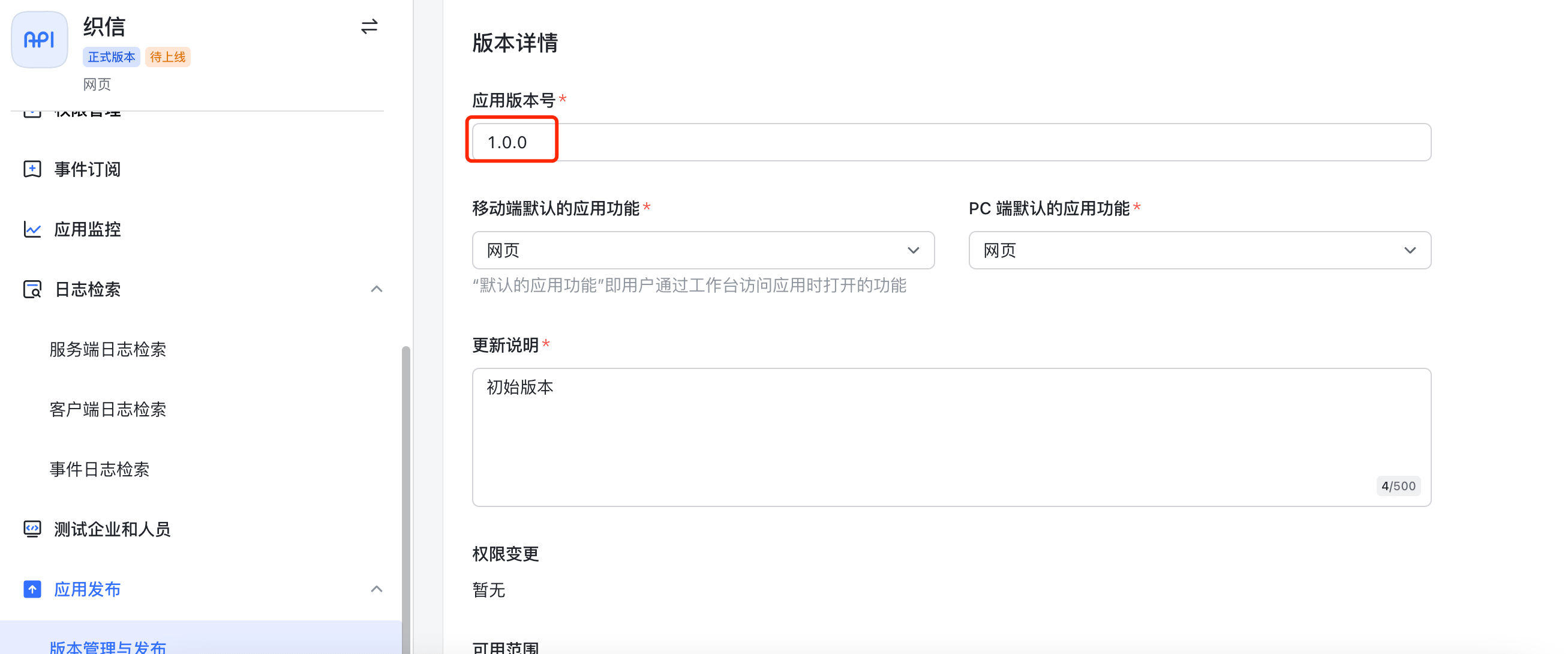Open the PC 端默认的应用功能 dropdown
This screenshot has height=654, width=1568.
(x=1199, y=250)
